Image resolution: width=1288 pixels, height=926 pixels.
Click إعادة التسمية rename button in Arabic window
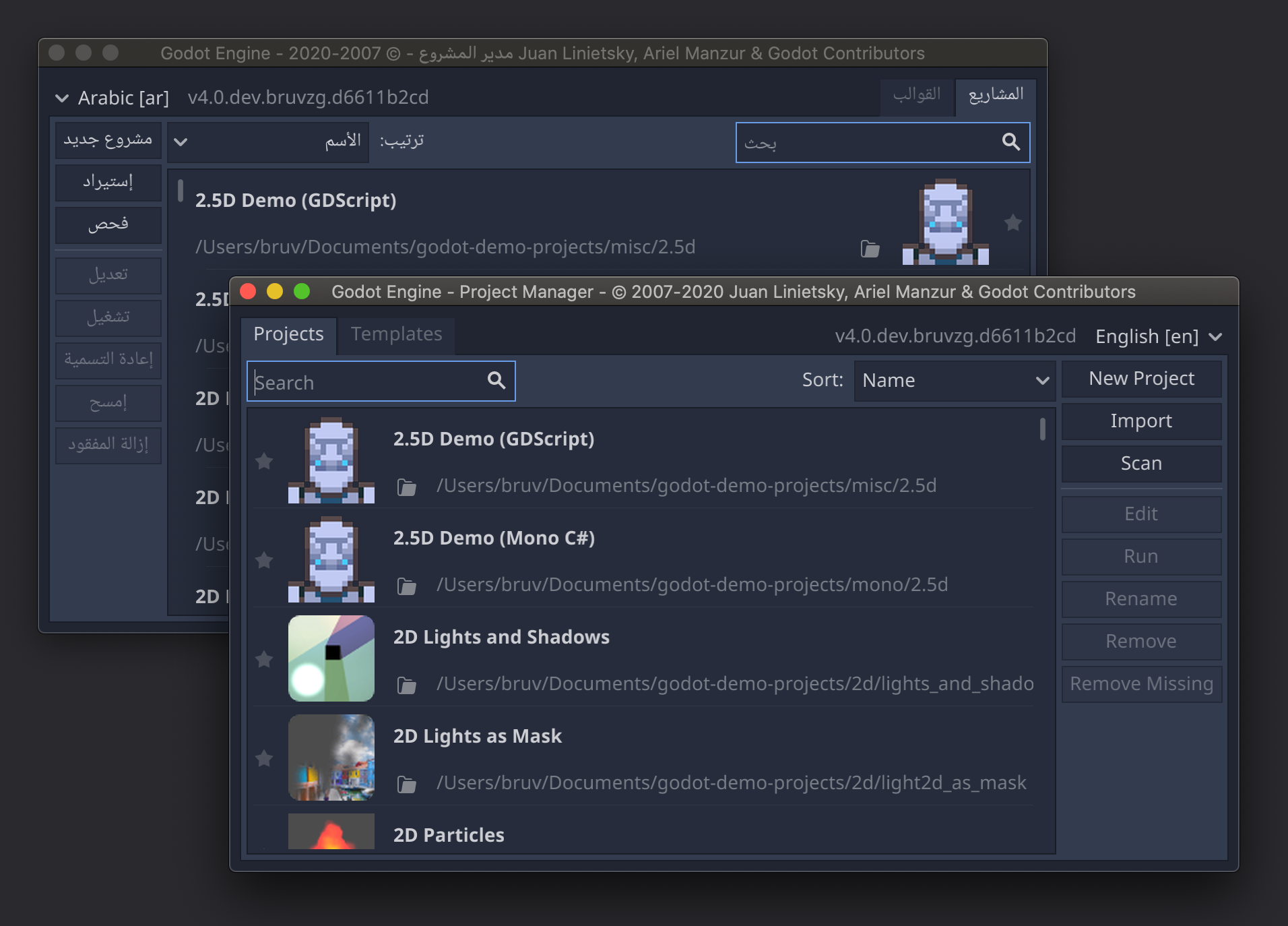click(108, 361)
